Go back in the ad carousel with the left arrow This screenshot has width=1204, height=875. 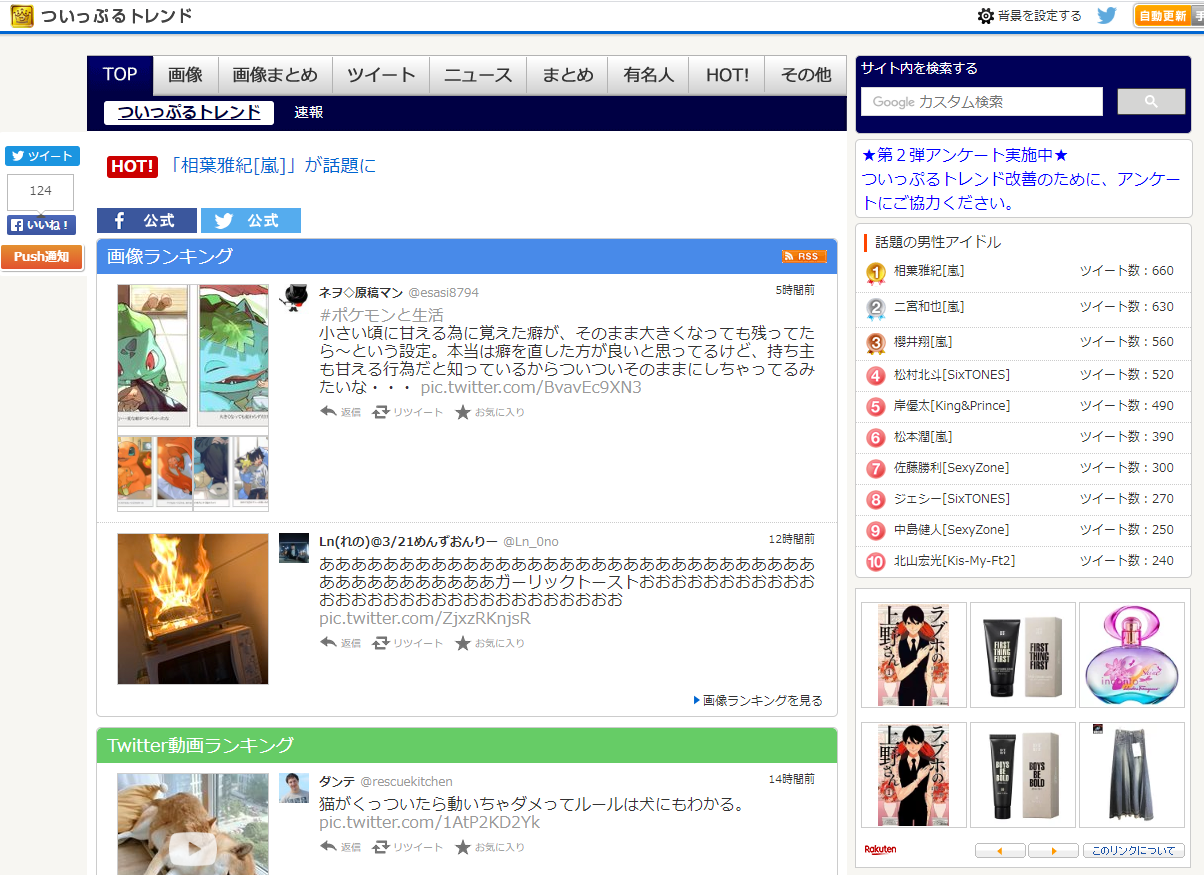[x=1000, y=850]
